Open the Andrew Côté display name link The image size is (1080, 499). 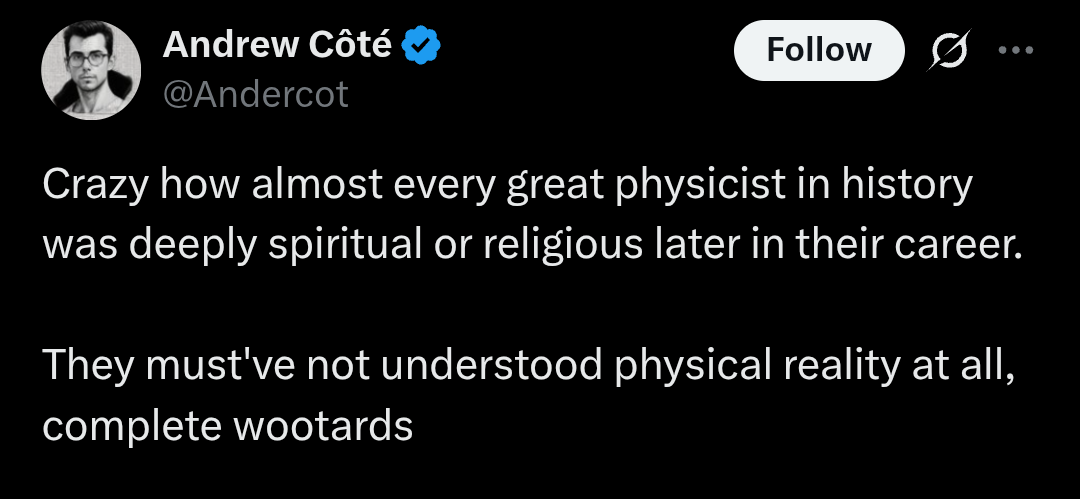[276, 45]
